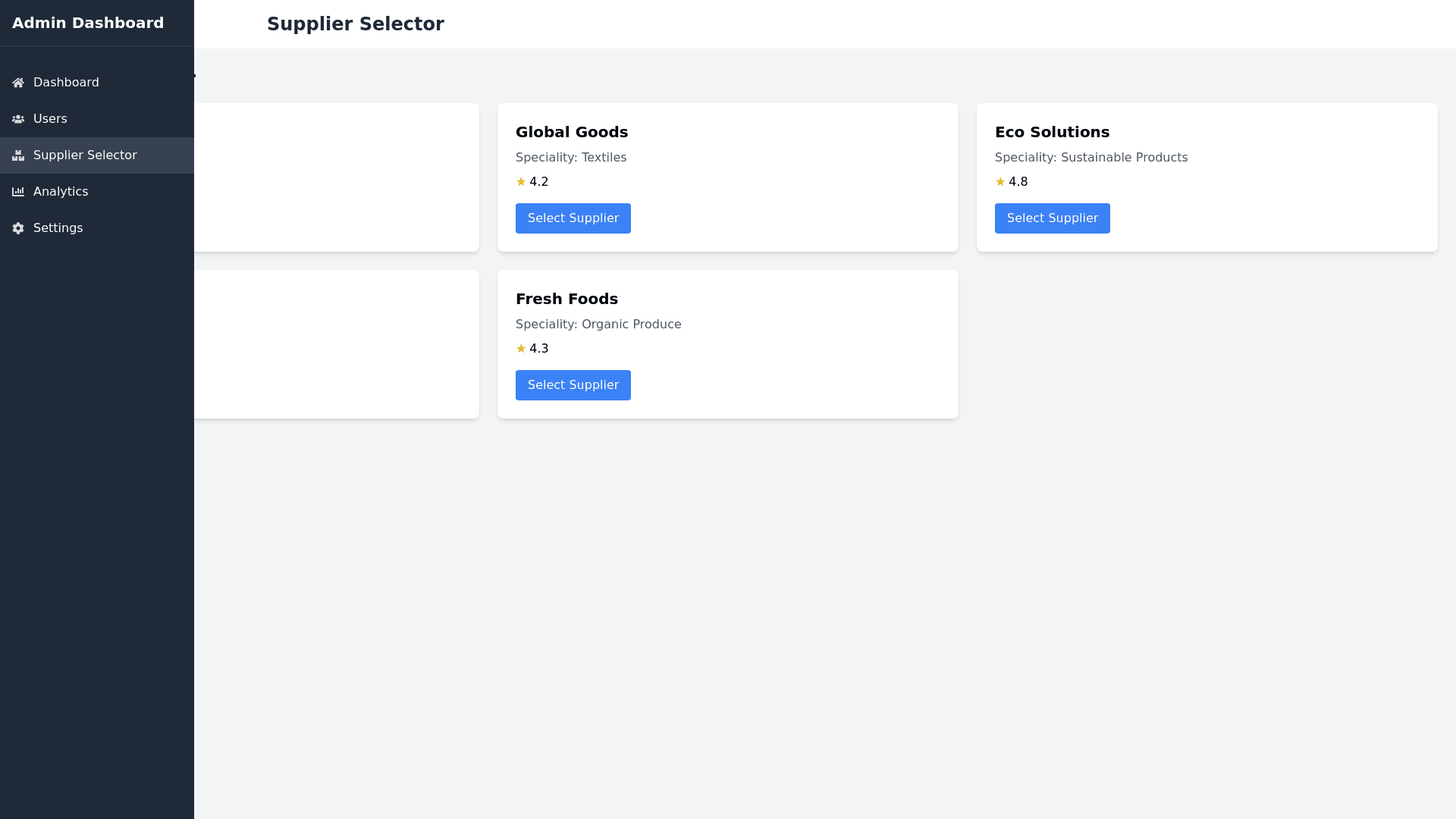Viewport: 1456px width, 819px height.
Task: Click the Dashboard home icon
Action: tap(18, 83)
